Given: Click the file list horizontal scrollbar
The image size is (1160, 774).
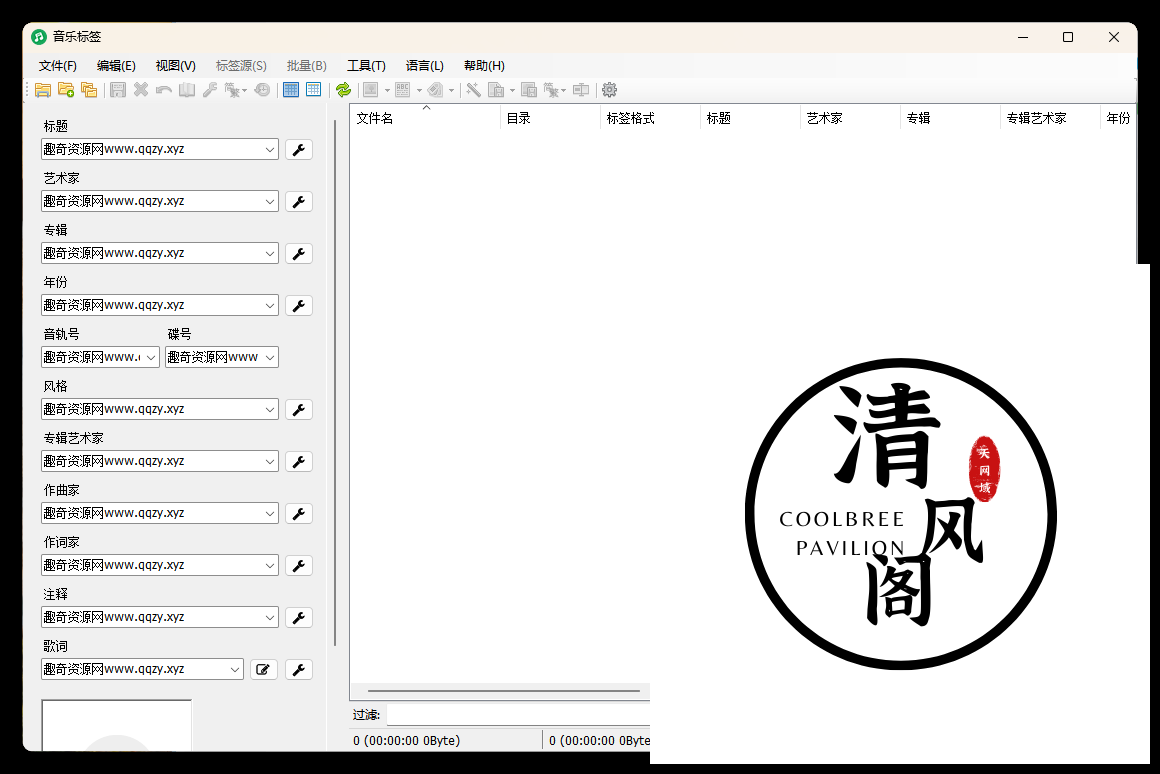Looking at the screenshot, I should (503, 691).
